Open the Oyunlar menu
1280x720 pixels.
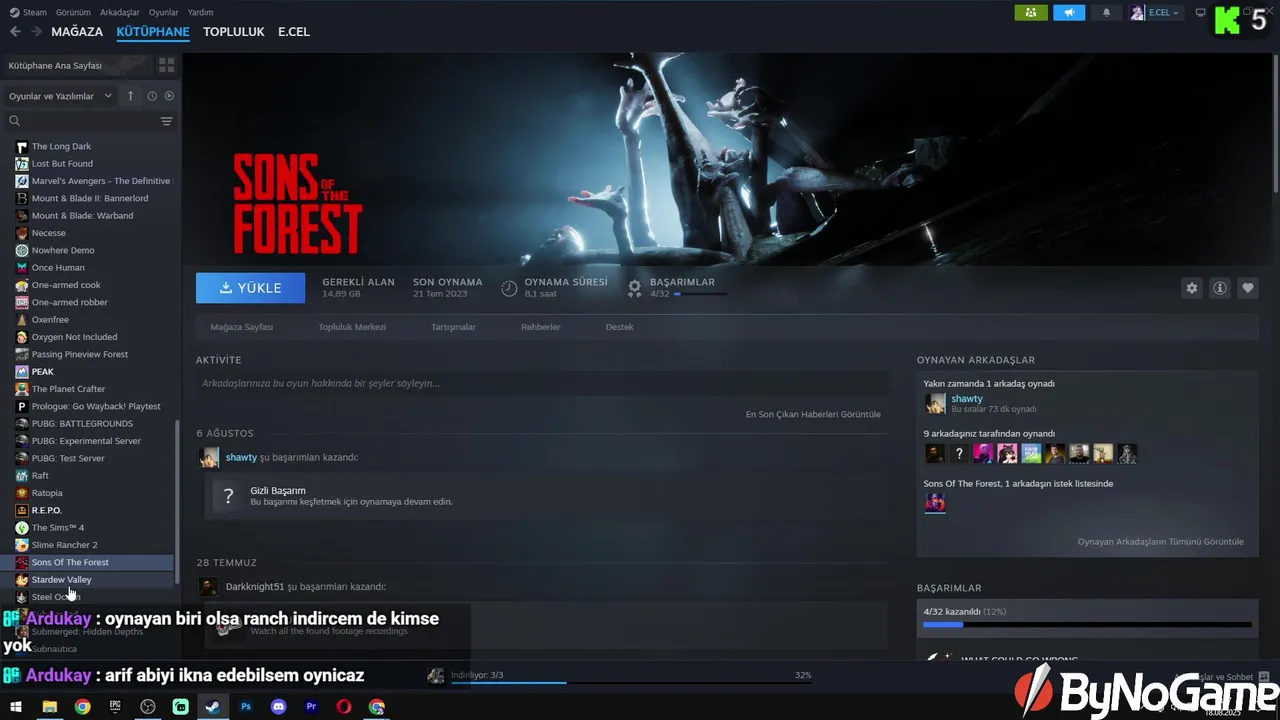[164, 12]
